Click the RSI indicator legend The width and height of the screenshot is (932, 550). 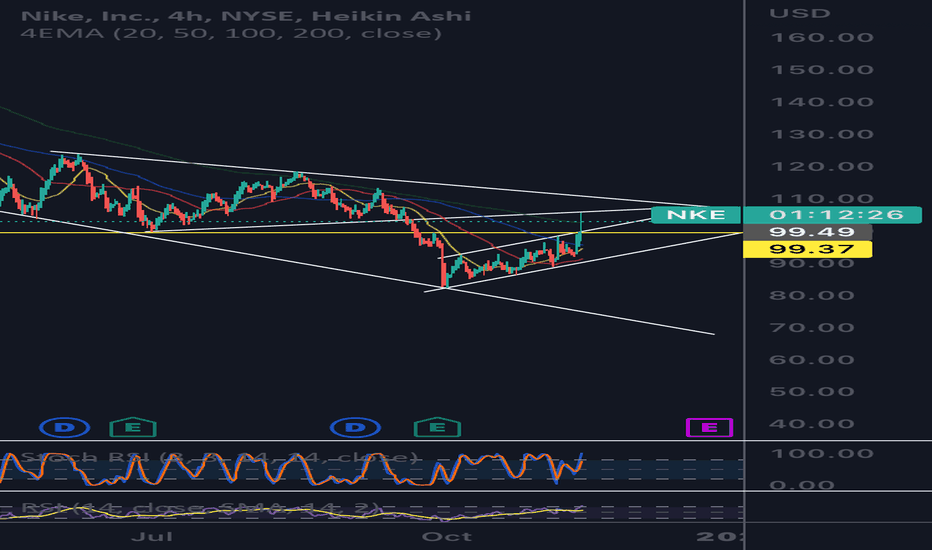(200, 507)
